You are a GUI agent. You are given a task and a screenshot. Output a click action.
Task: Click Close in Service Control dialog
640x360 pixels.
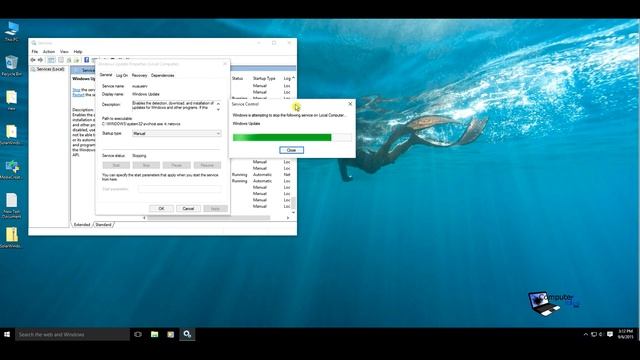click(291, 150)
